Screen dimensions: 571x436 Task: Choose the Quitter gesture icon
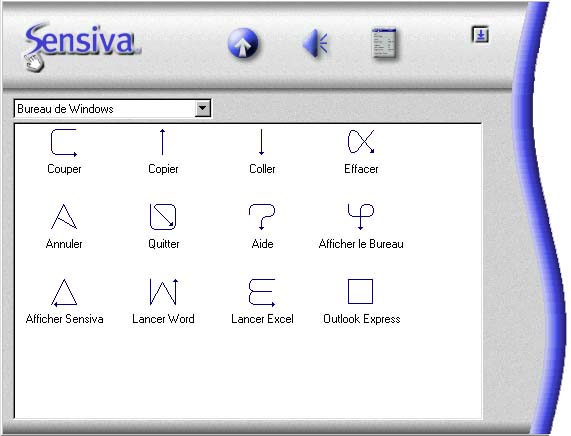pyautogui.click(x=163, y=217)
